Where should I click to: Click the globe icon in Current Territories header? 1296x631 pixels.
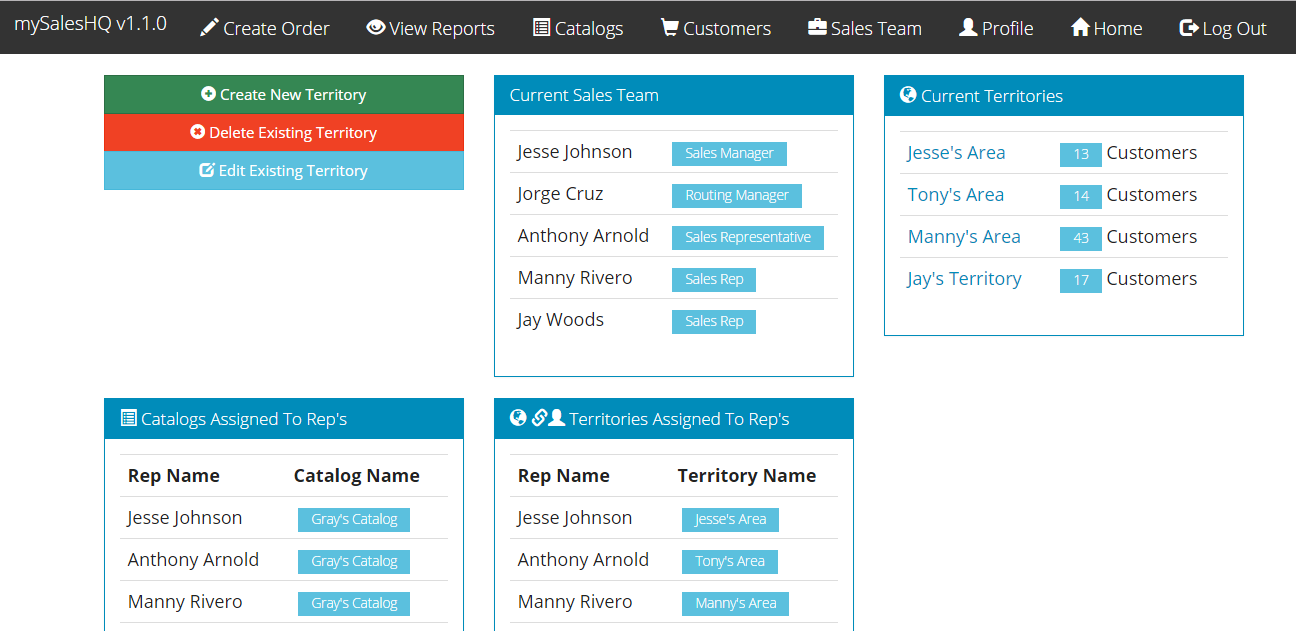point(908,95)
